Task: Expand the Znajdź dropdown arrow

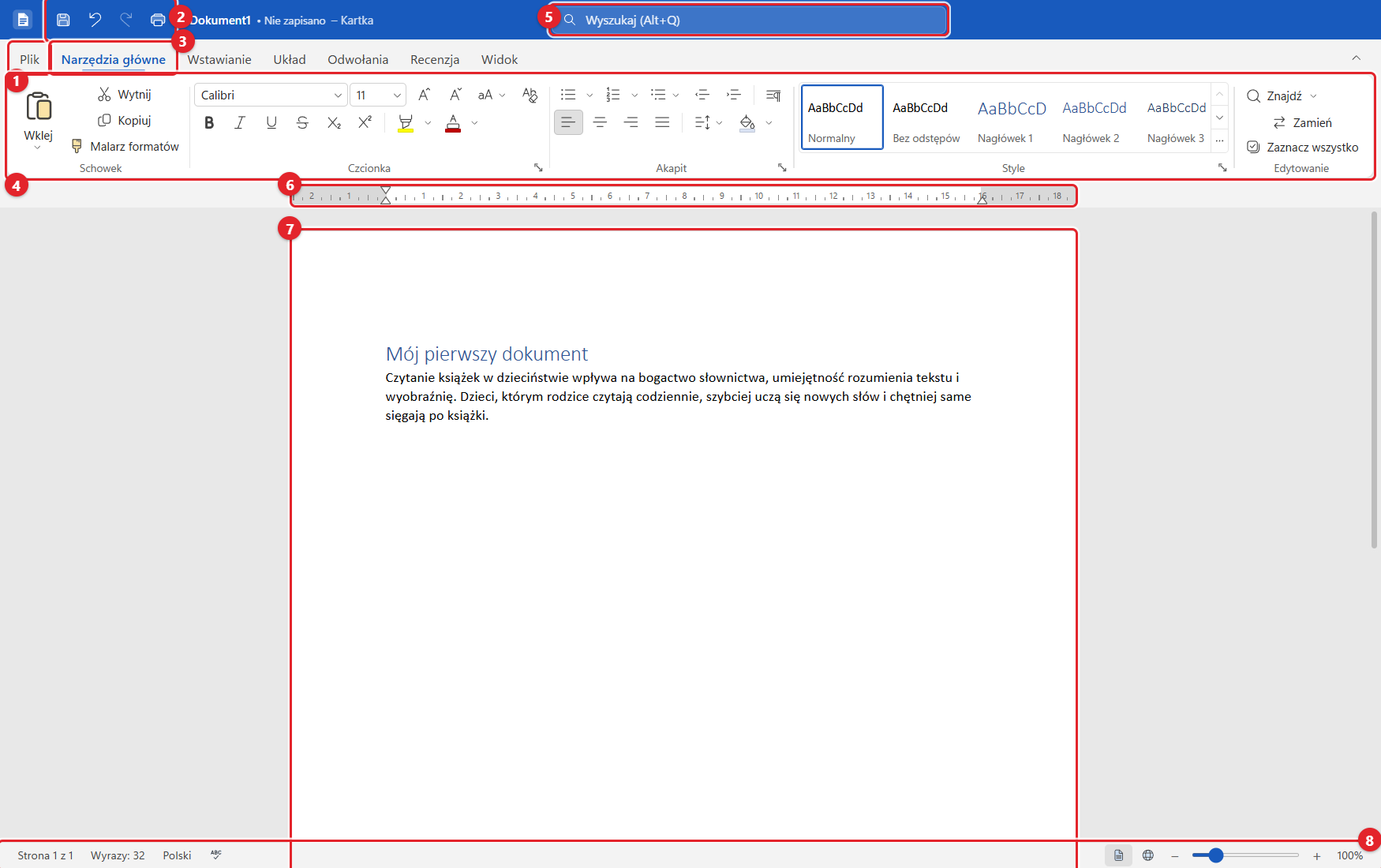Action: point(1314,96)
